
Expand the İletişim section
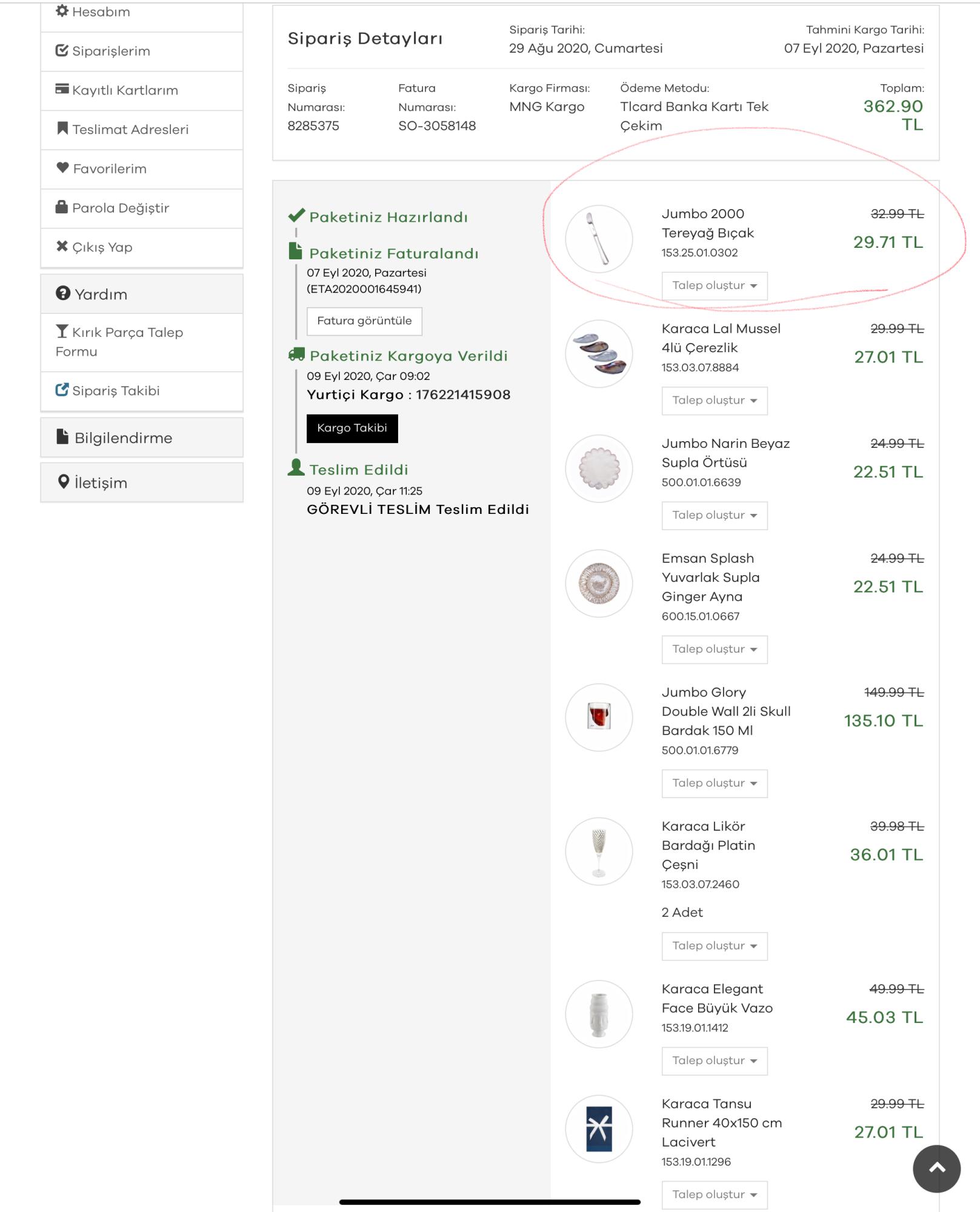click(x=142, y=482)
